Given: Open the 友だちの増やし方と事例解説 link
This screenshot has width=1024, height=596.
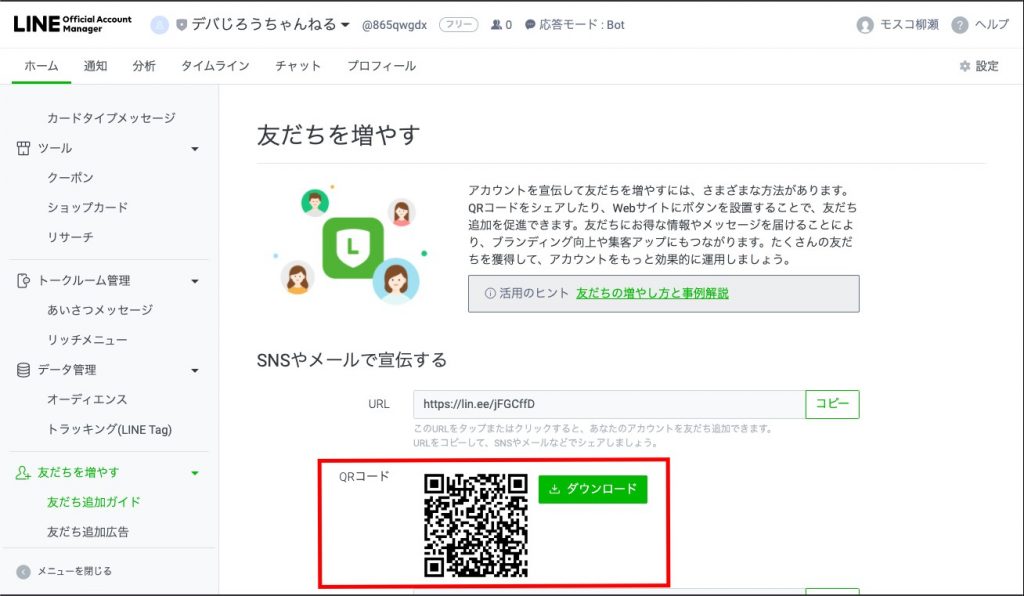Looking at the screenshot, I should point(652,293).
